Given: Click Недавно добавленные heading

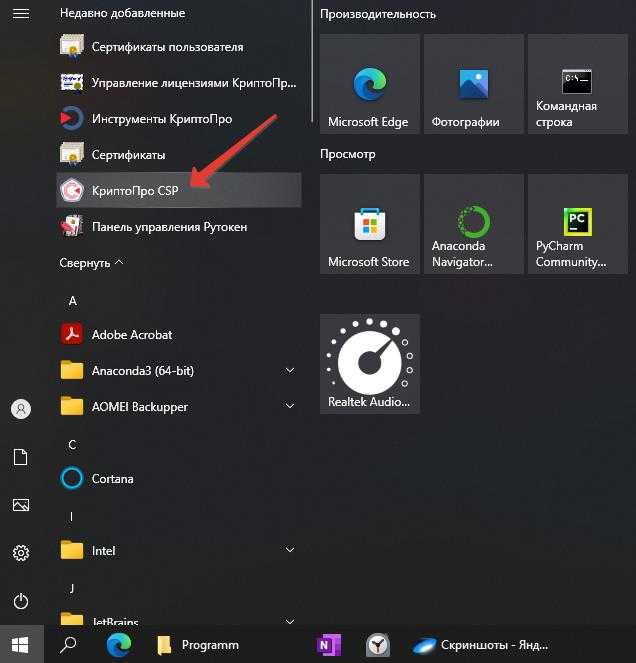Looking at the screenshot, I should (123, 13).
